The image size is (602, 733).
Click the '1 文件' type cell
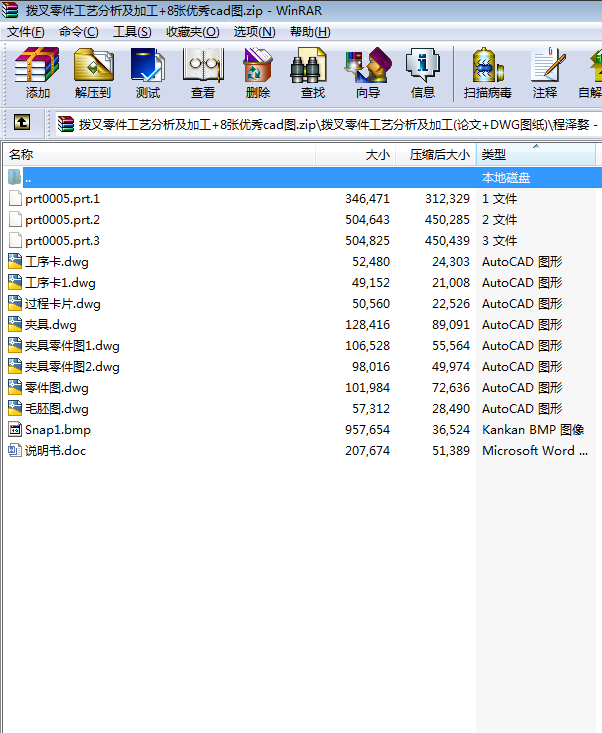[499, 199]
